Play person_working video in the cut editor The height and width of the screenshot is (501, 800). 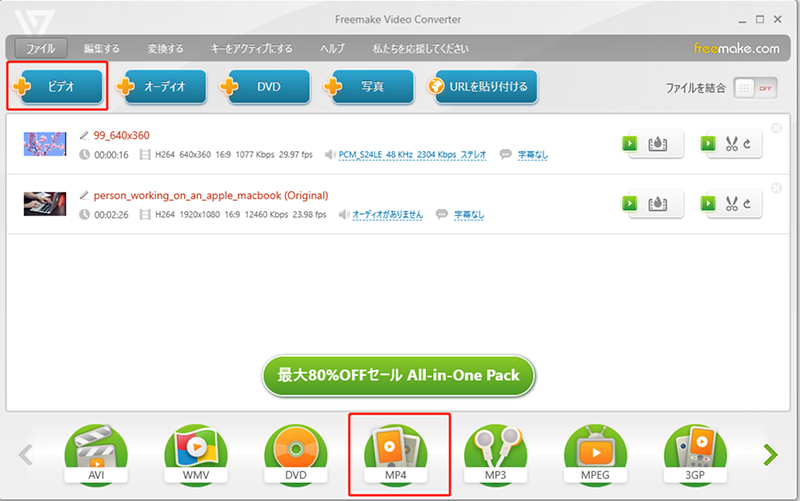[x=708, y=204]
